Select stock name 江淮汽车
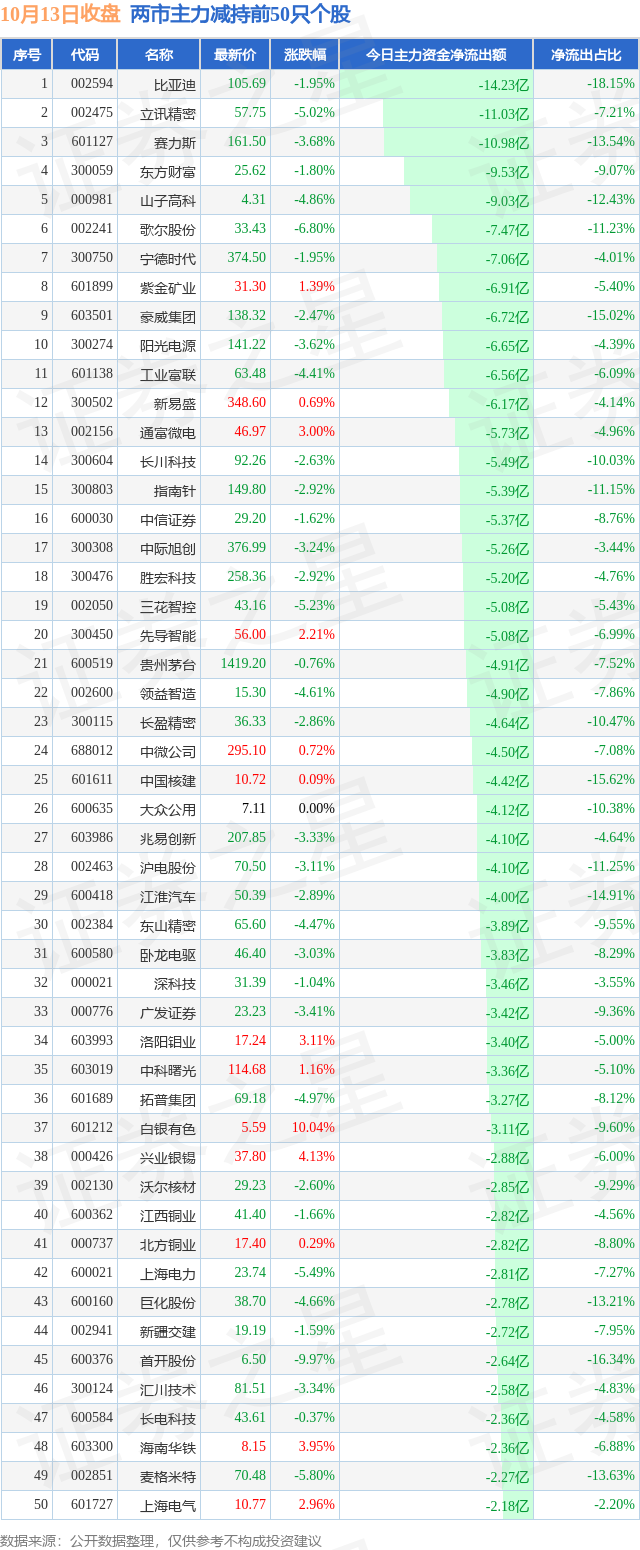This screenshot has width=640, height=1550. click(x=168, y=897)
